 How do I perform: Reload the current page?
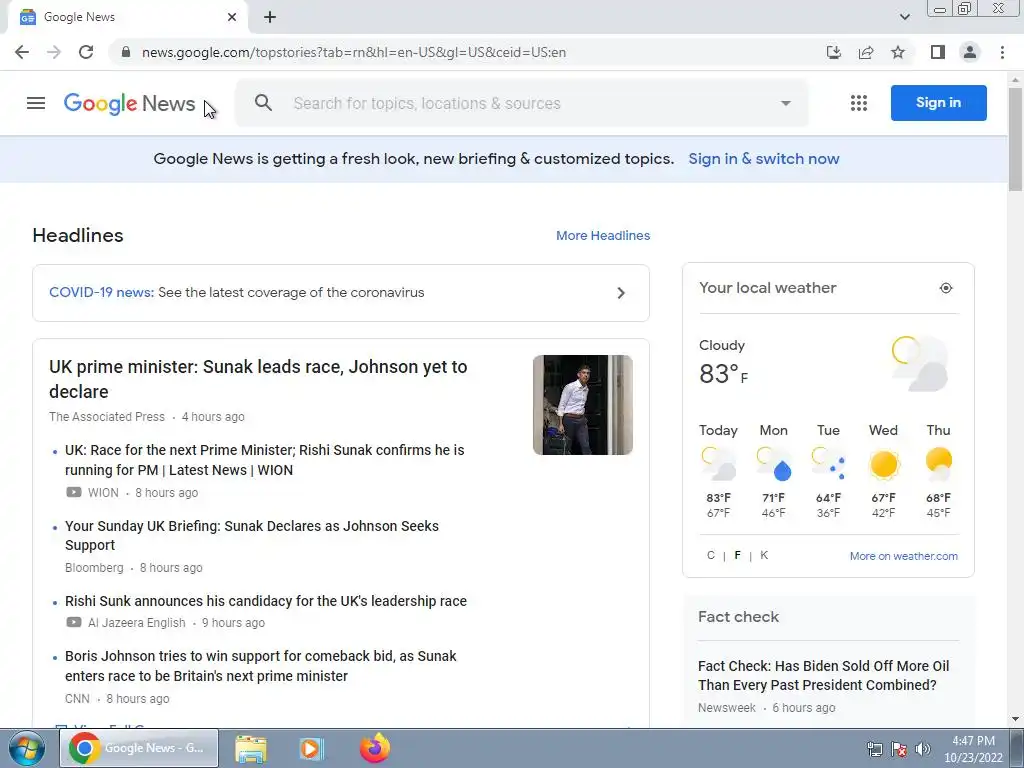[86, 52]
